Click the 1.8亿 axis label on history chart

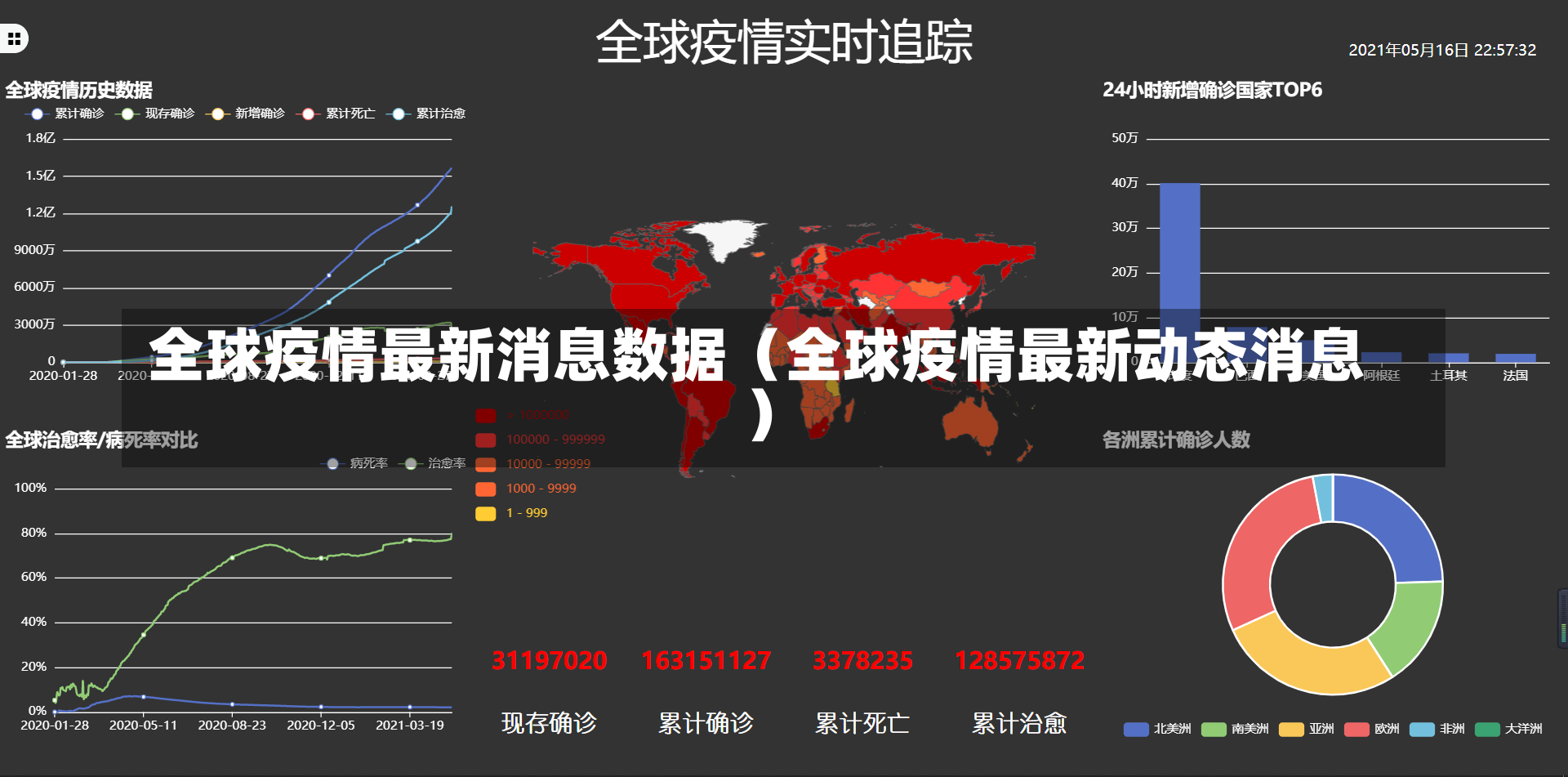coord(41,138)
